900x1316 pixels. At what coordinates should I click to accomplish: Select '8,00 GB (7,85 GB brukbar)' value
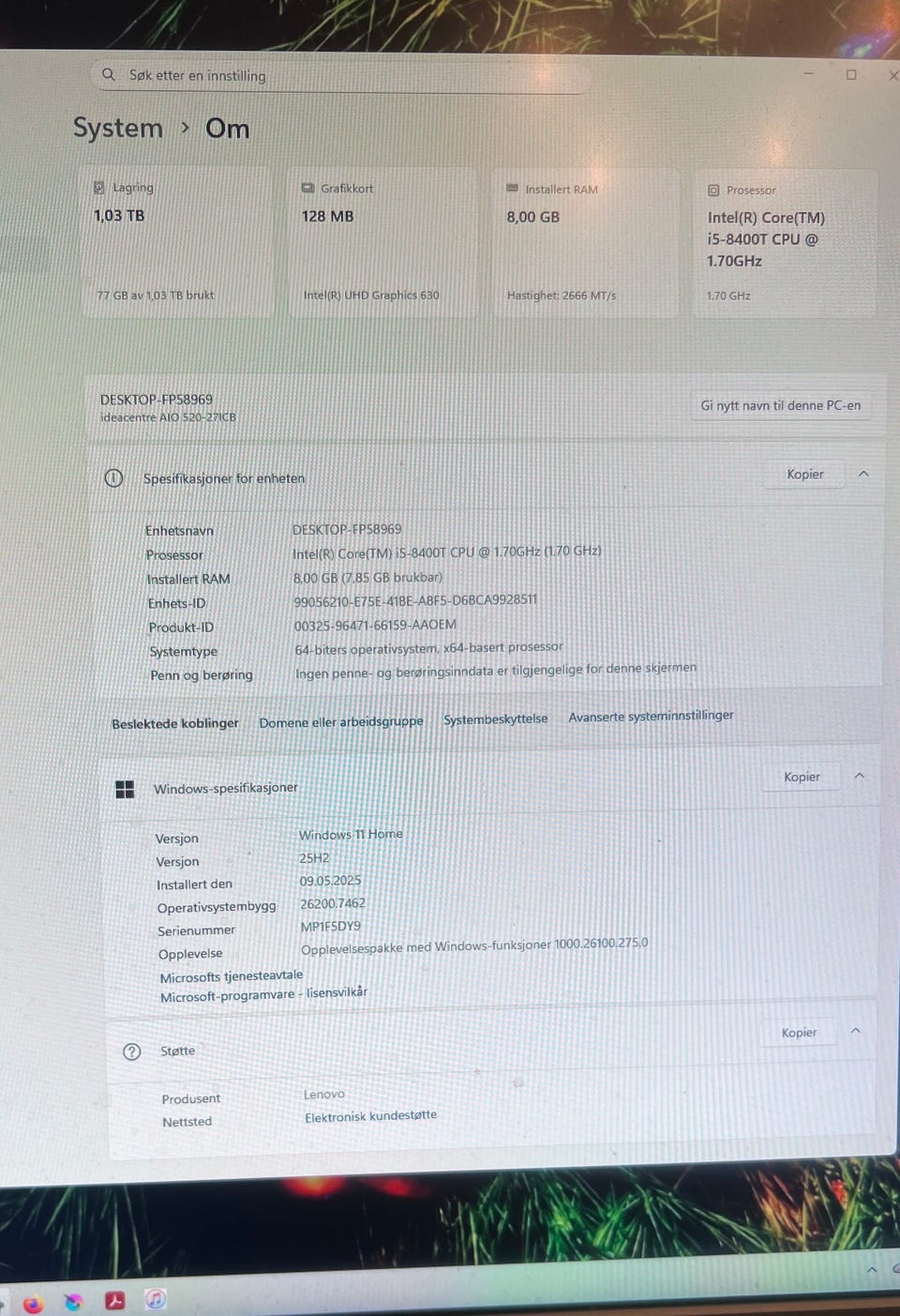tap(367, 578)
